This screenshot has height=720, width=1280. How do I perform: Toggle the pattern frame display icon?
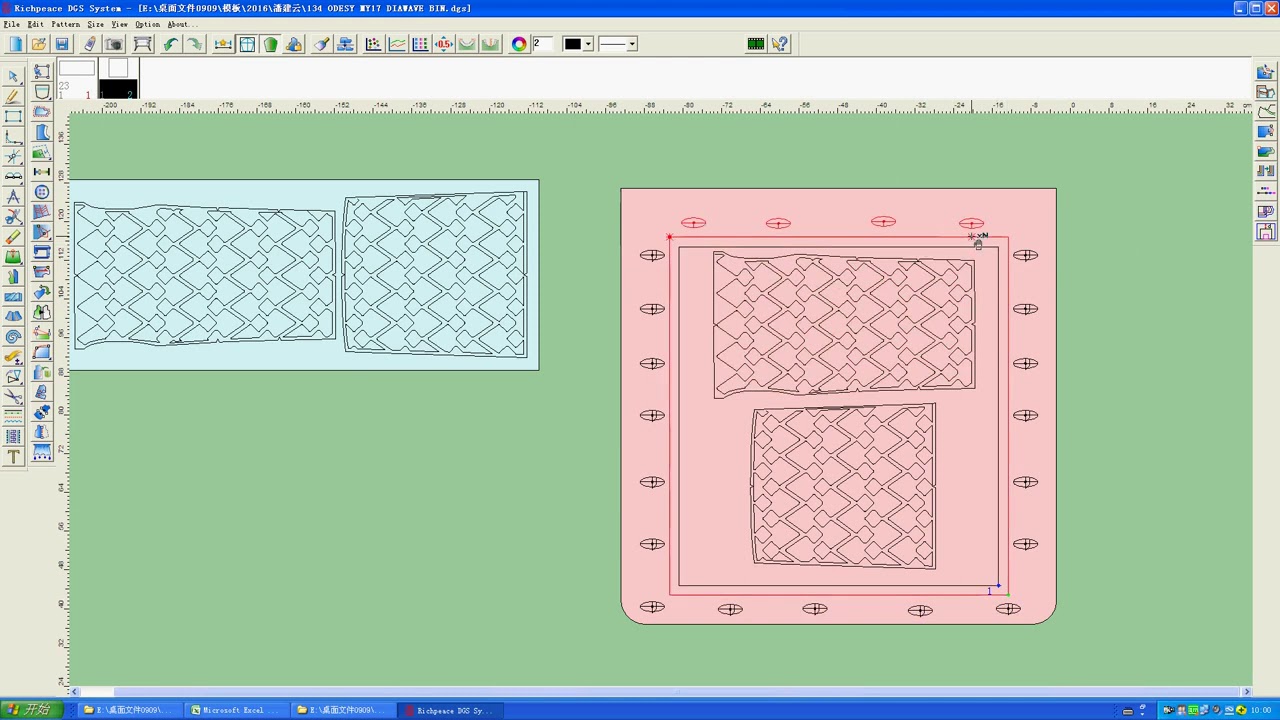point(247,44)
